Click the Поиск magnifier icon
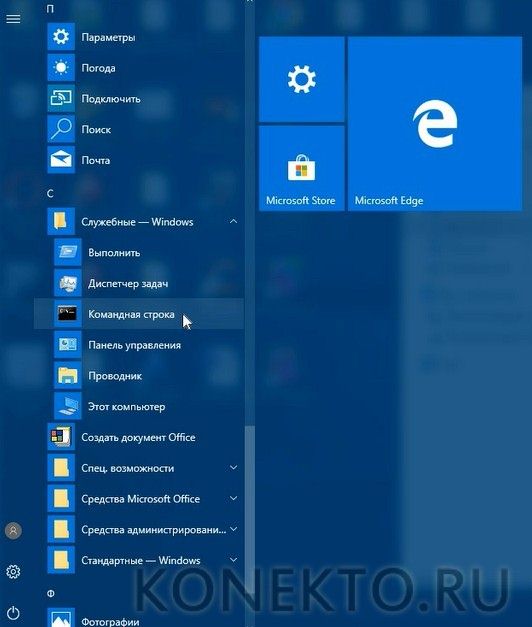This screenshot has height=627, width=532. [61, 129]
